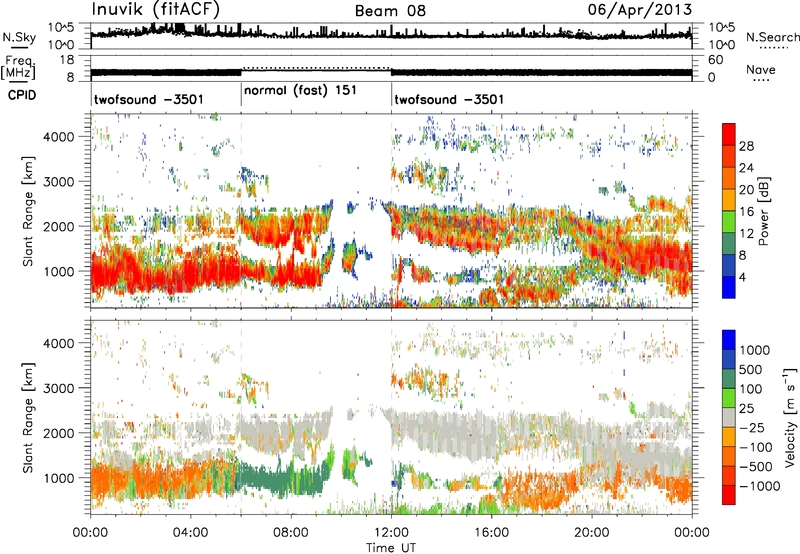Click the date '06/Apr/2013'
The width and height of the screenshot is (800, 554).
(x=640, y=10)
